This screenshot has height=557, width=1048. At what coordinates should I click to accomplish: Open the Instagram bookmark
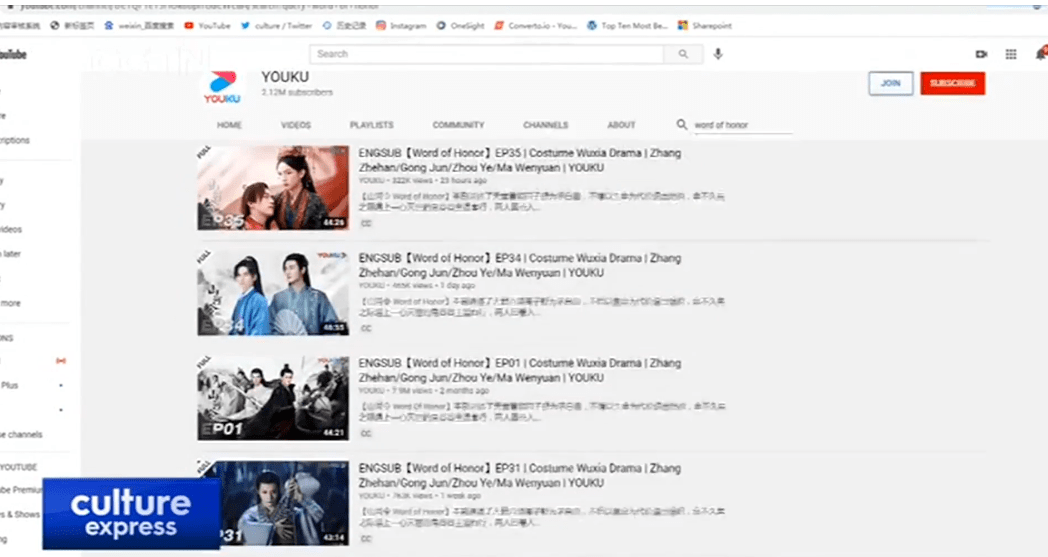[401, 25]
